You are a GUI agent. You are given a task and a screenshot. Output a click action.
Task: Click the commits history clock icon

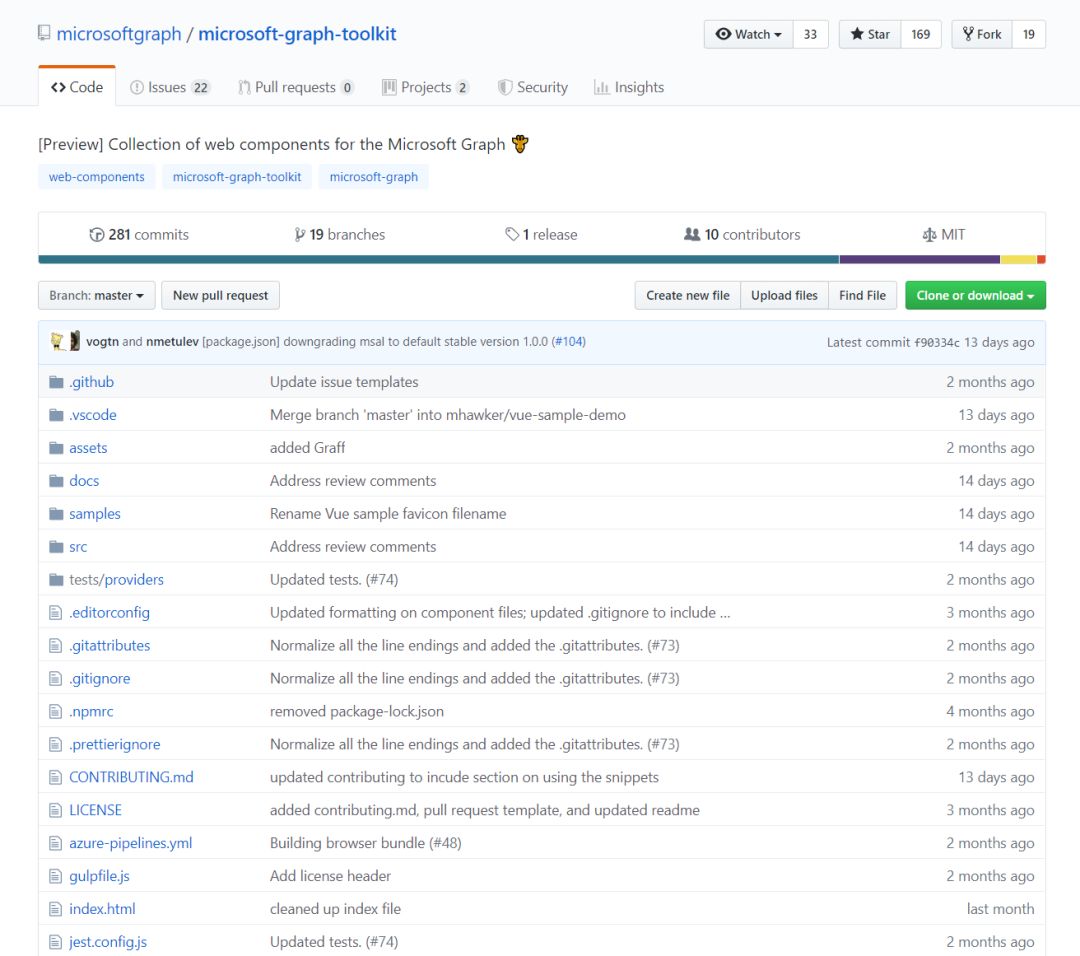pos(96,235)
